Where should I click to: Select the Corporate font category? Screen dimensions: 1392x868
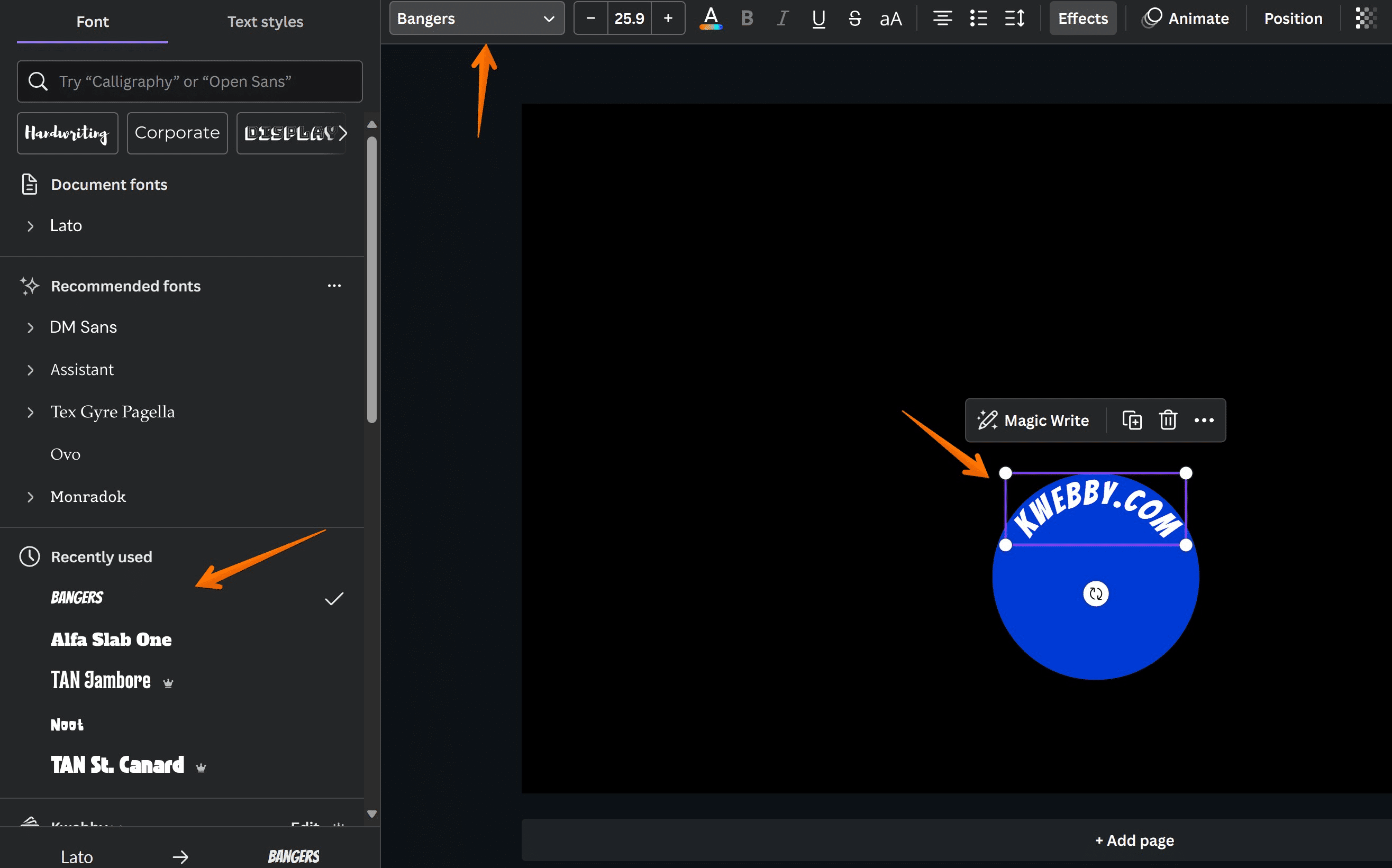[177, 133]
